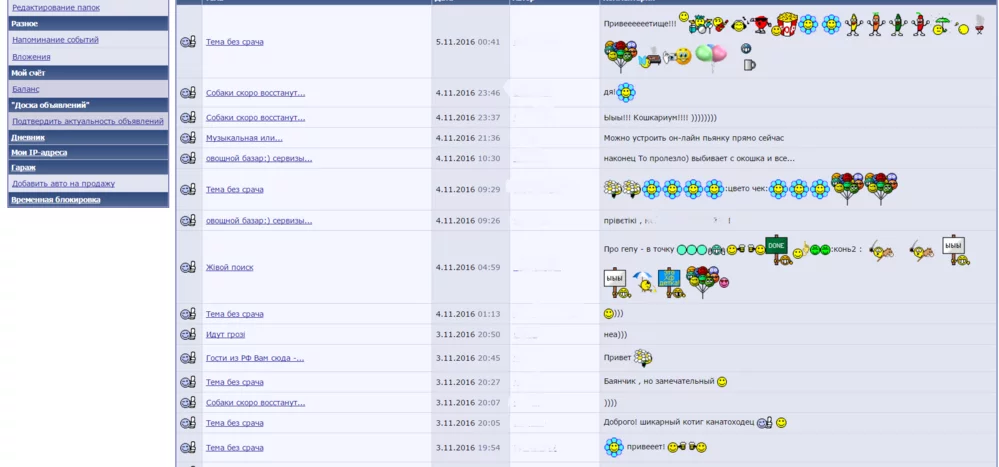Open the Гараж sidebar section

pos(24,168)
